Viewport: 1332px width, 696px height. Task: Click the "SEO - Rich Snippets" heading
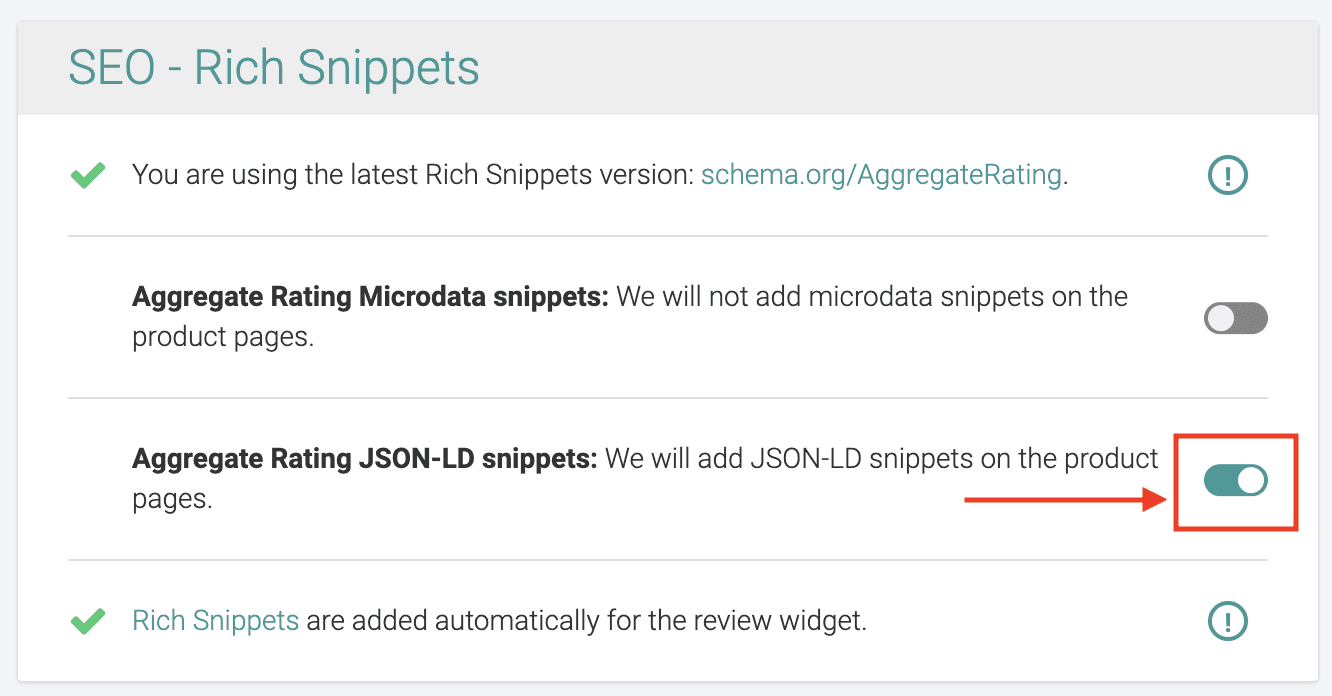(x=274, y=68)
